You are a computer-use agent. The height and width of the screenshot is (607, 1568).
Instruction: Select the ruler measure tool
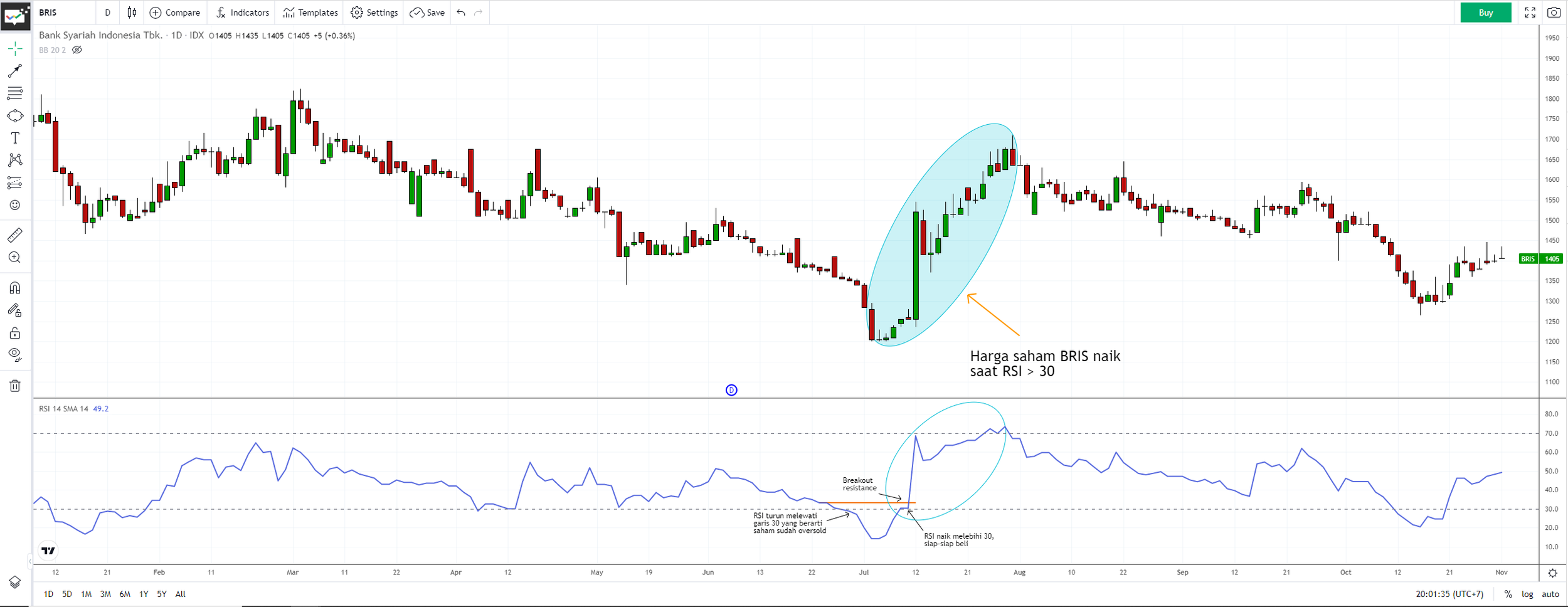coord(15,235)
